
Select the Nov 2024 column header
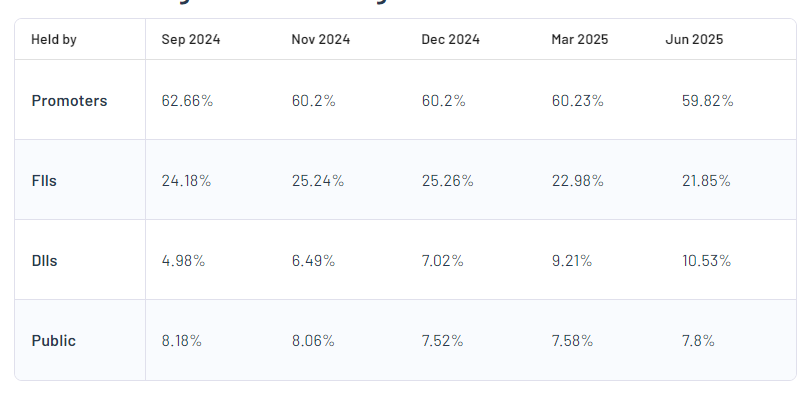click(x=321, y=39)
